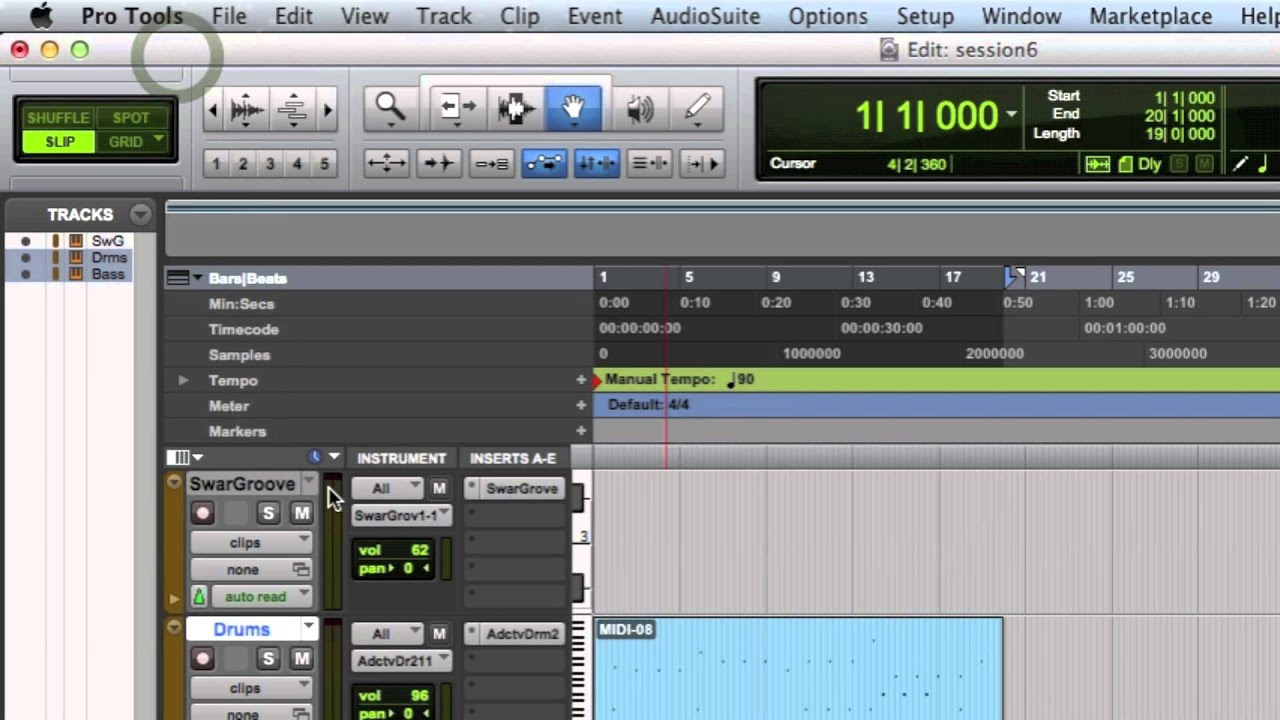The image size is (1280, 720).
Task: Enable Spot edit mode
Action: (131, 118)
